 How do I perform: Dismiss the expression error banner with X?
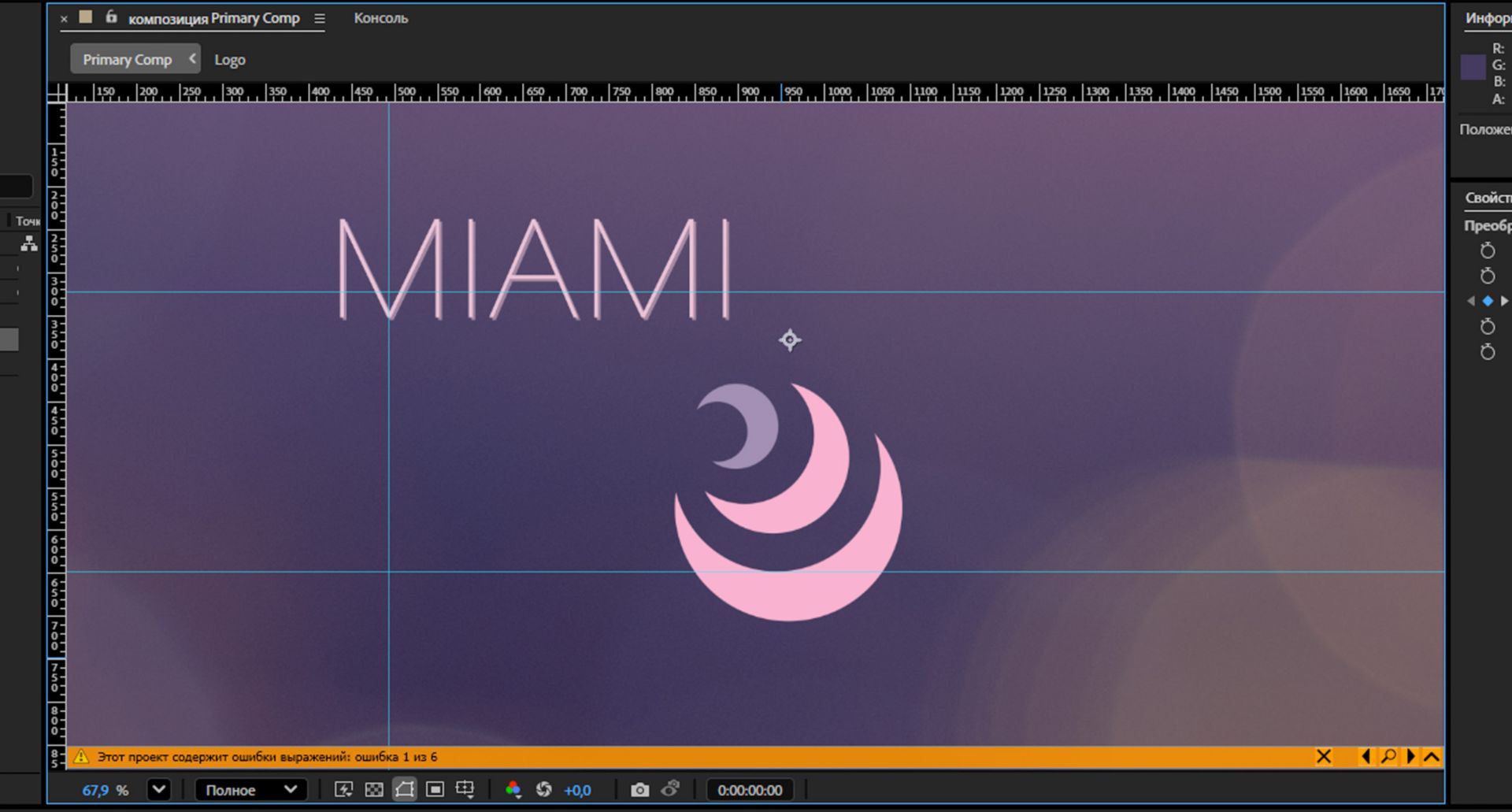coord(1324,756)
